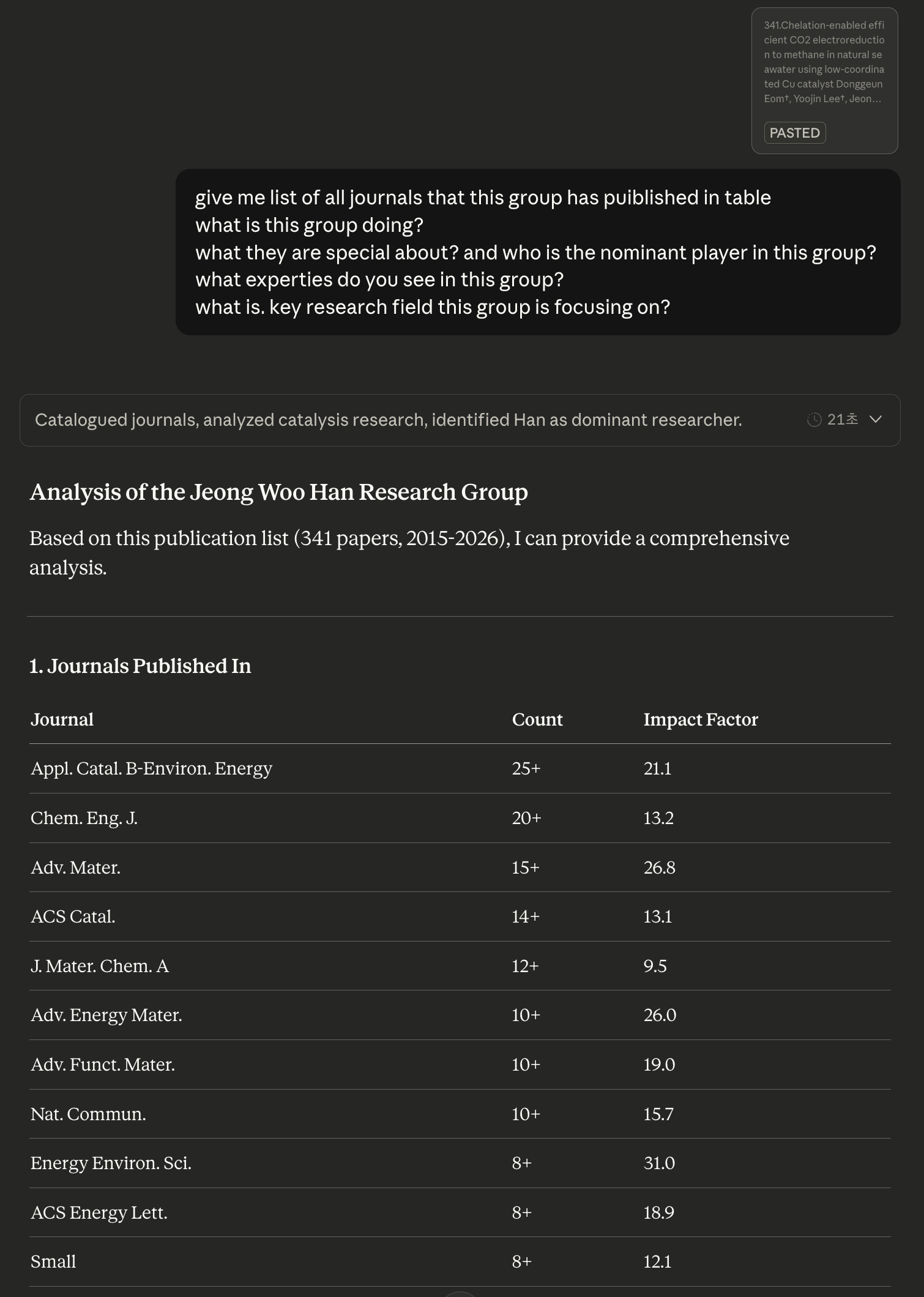The width and height of the screenshot is (924, 1297).
Task: Select the 'Small' journal row
Action: pos(53,1262)
